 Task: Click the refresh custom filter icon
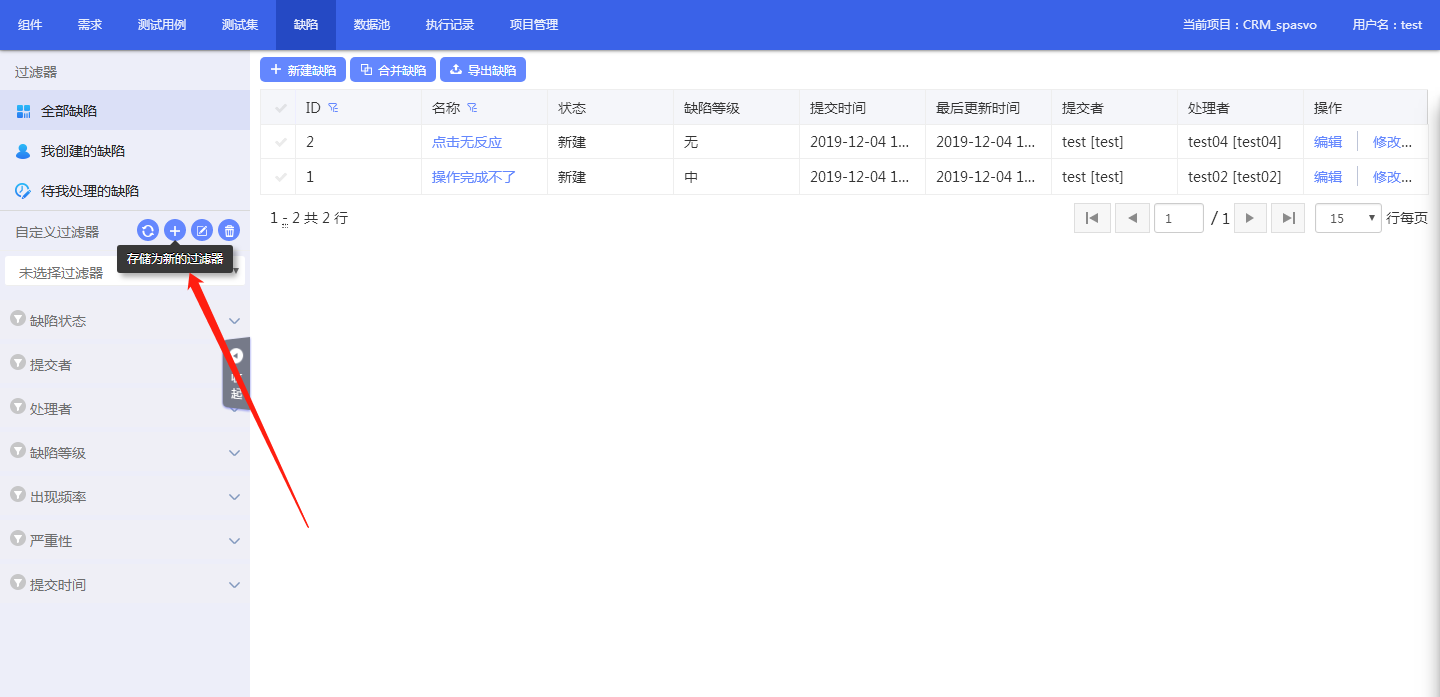pyautogui.click(x=148, y=231)
